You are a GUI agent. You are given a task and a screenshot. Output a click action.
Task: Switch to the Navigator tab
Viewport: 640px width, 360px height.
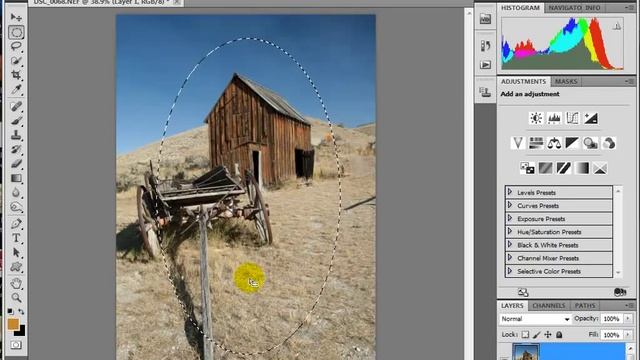566,8
